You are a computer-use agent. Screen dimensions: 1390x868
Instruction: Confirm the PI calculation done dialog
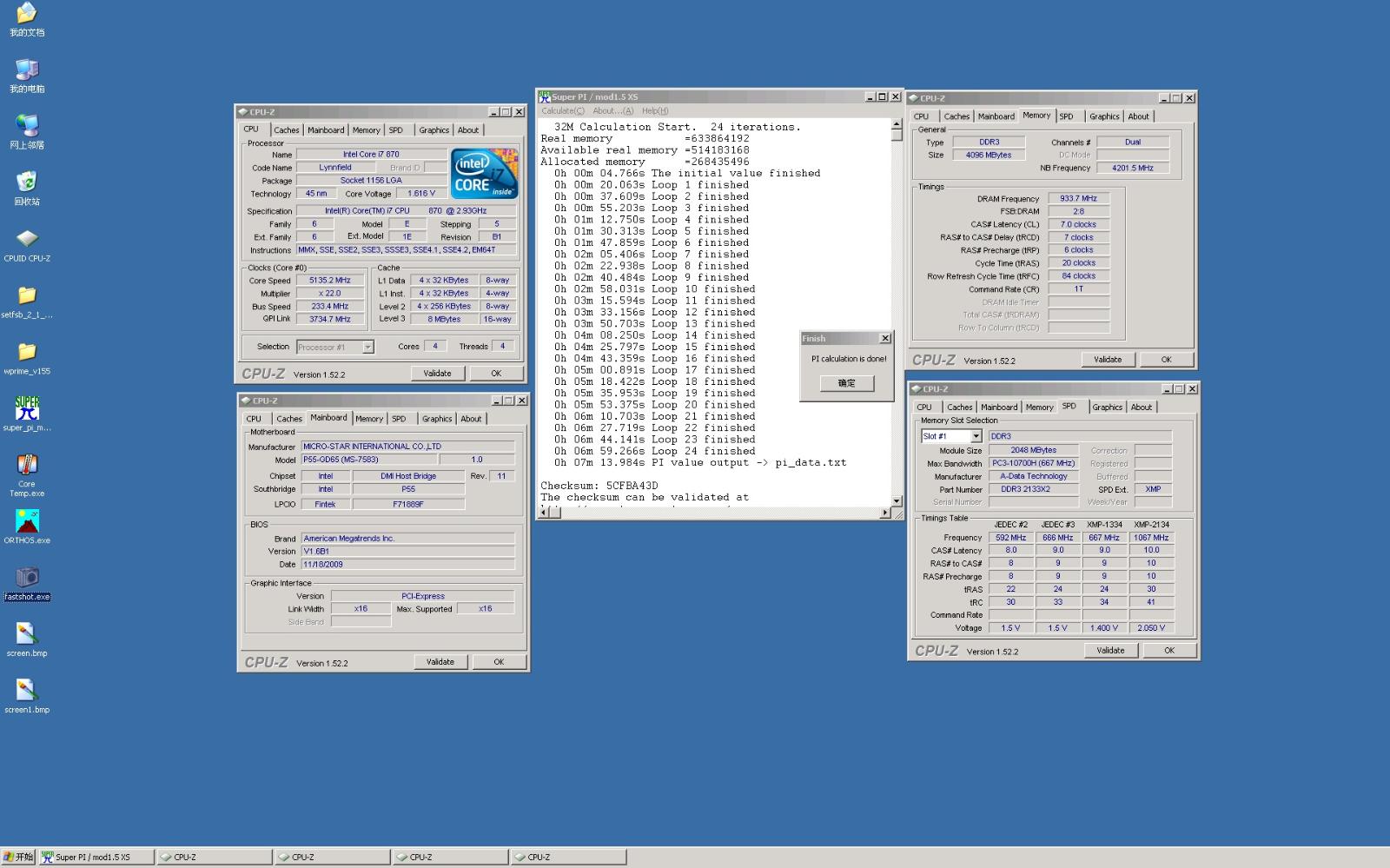point(847,383)
